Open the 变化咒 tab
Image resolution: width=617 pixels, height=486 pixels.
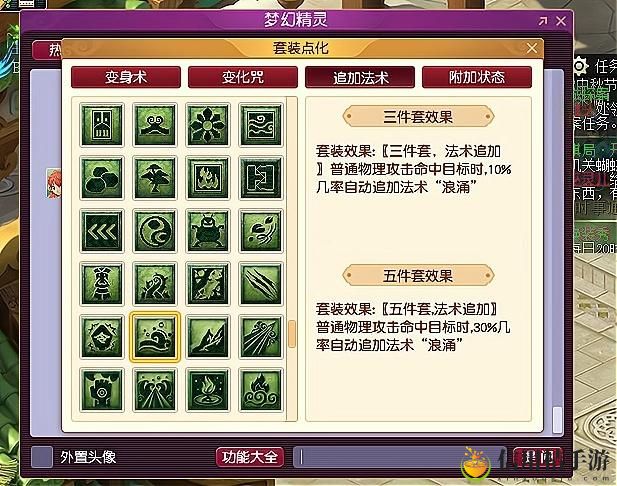coord(243,77)
